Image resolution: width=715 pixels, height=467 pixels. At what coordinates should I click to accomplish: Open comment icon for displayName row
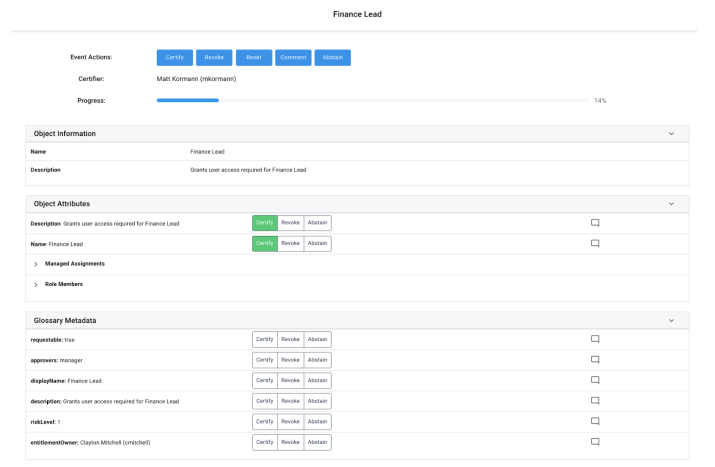pyautogui.click(x=595, y=380)
